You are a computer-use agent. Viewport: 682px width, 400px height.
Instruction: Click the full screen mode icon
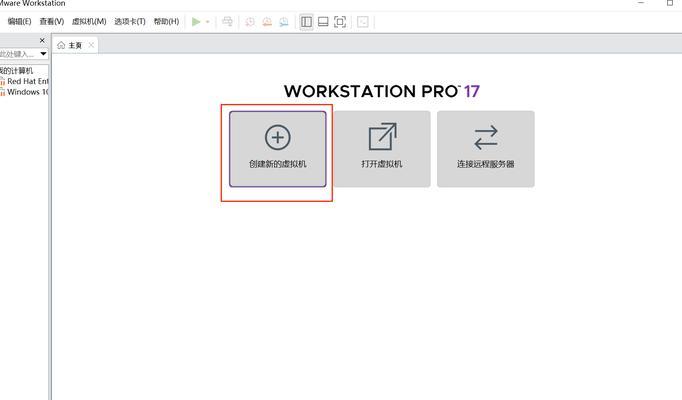[x=340, y=22]
